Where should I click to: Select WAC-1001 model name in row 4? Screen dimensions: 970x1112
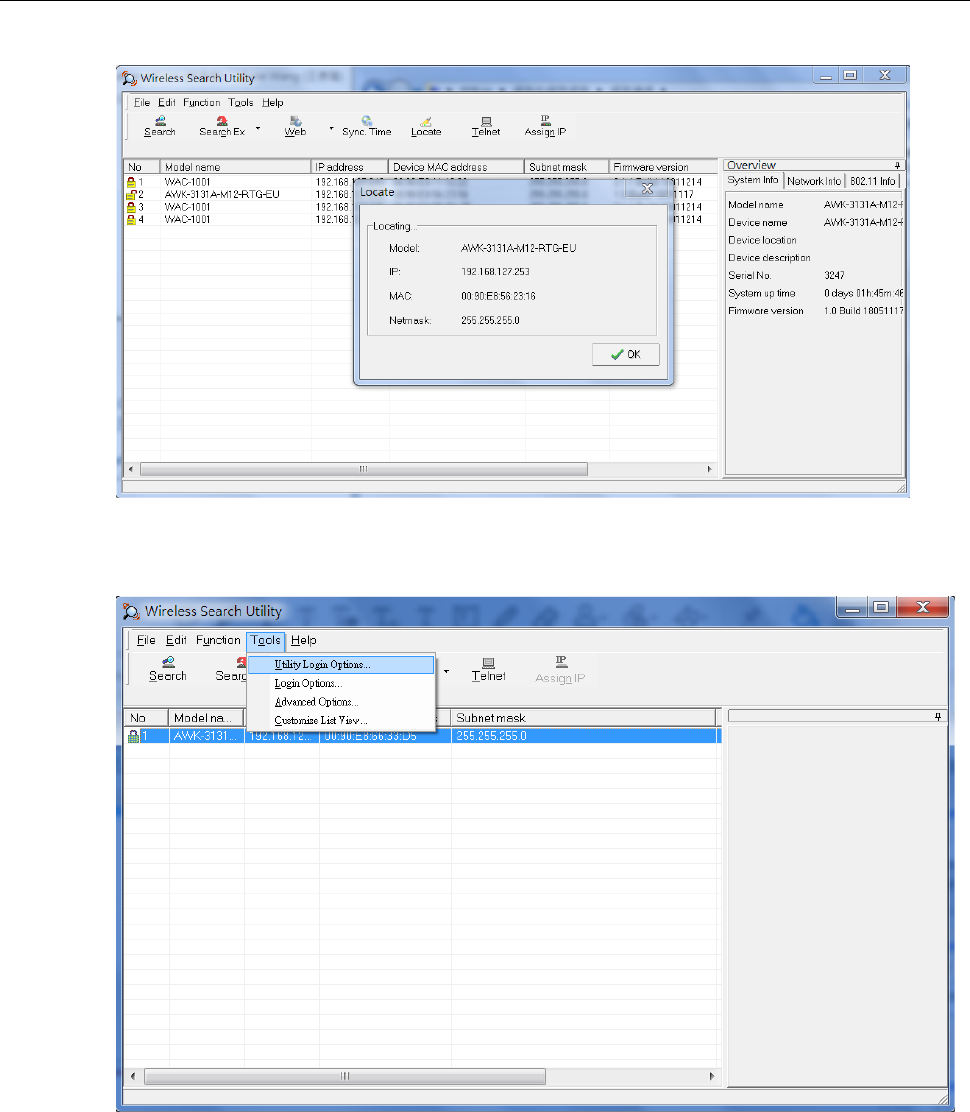point(187,220)
